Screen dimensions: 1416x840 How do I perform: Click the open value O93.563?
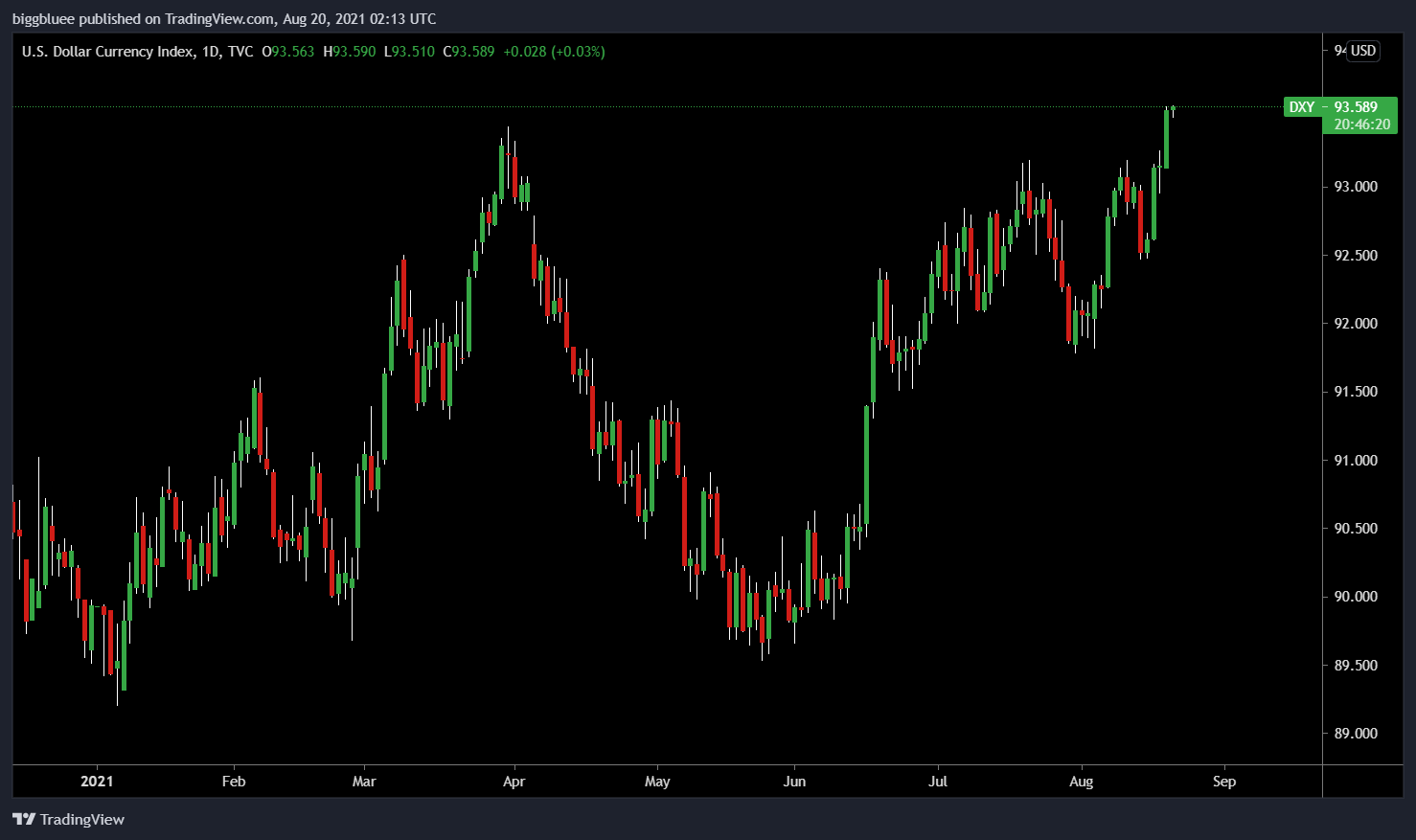click(x=287, y=52)
